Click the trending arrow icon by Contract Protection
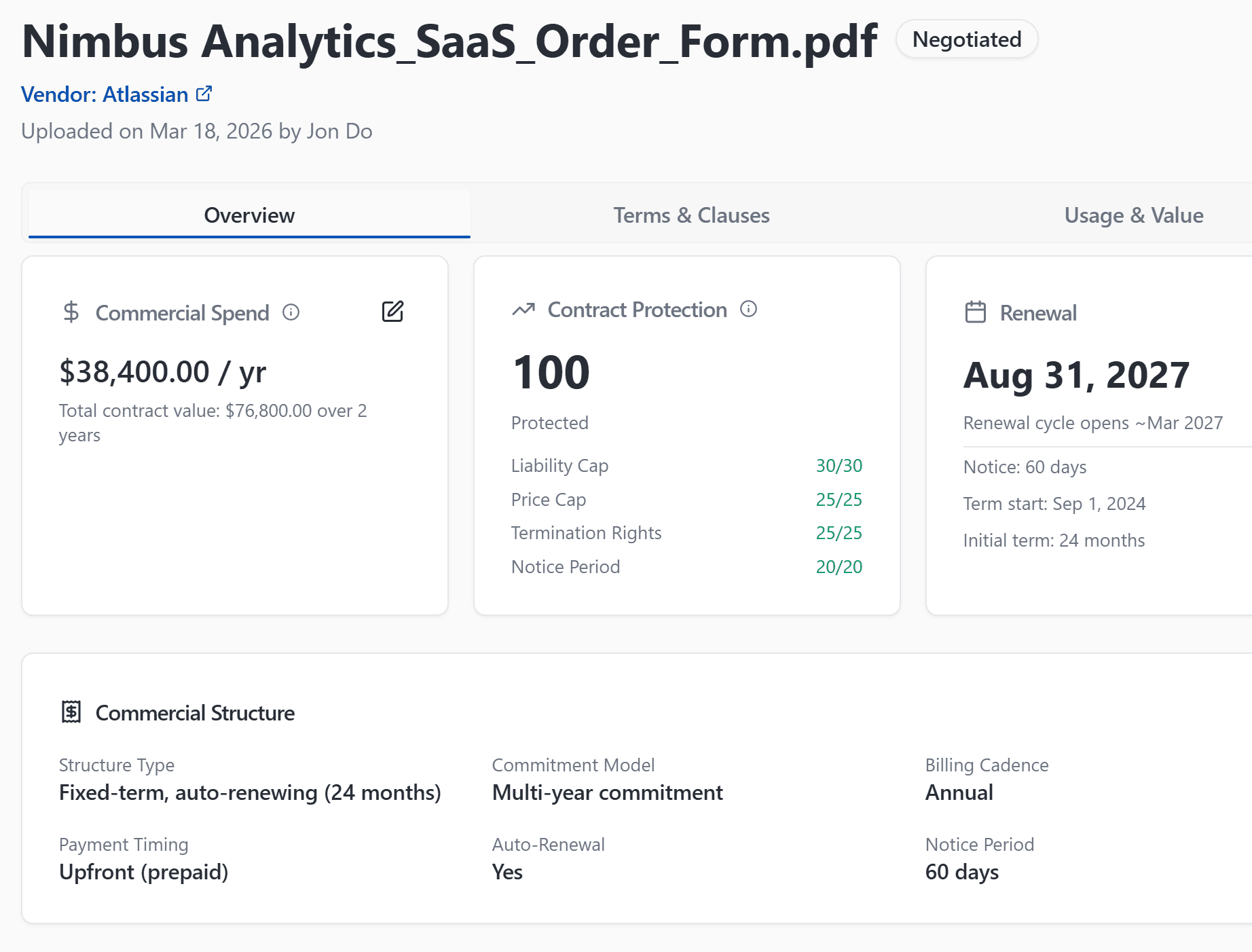 pos(523,310)
